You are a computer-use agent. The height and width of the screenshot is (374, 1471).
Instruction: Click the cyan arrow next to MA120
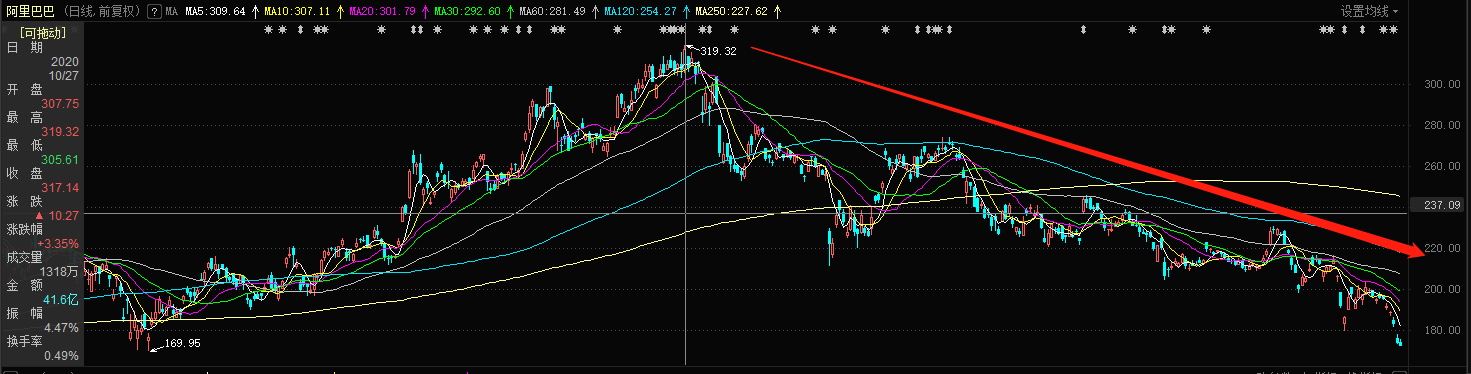[686, 12]
